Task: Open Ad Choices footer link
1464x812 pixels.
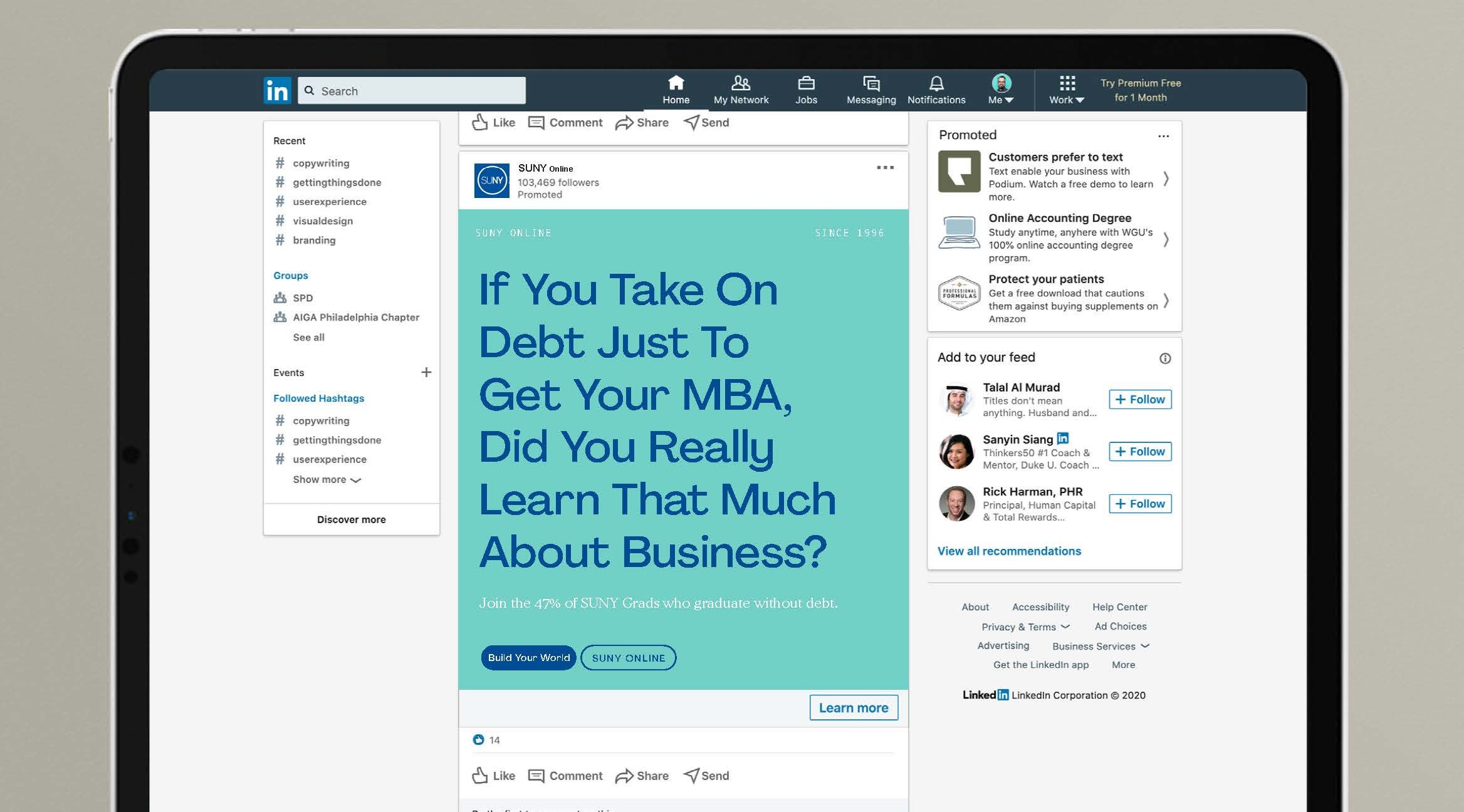Action: tap(1121, 627)
